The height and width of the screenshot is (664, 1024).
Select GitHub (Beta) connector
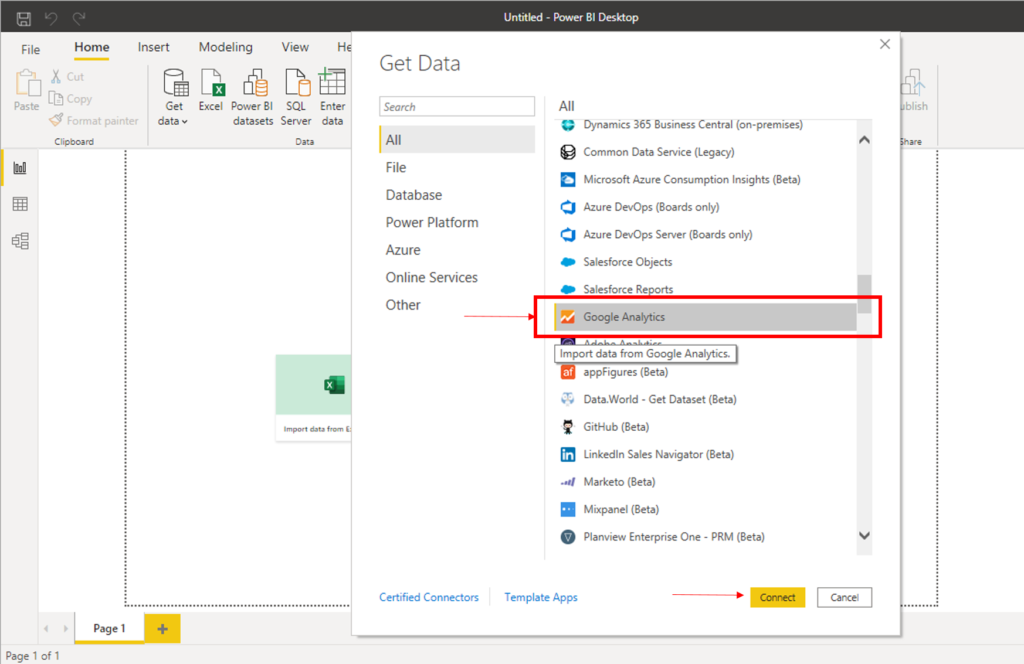click(616, 426)
